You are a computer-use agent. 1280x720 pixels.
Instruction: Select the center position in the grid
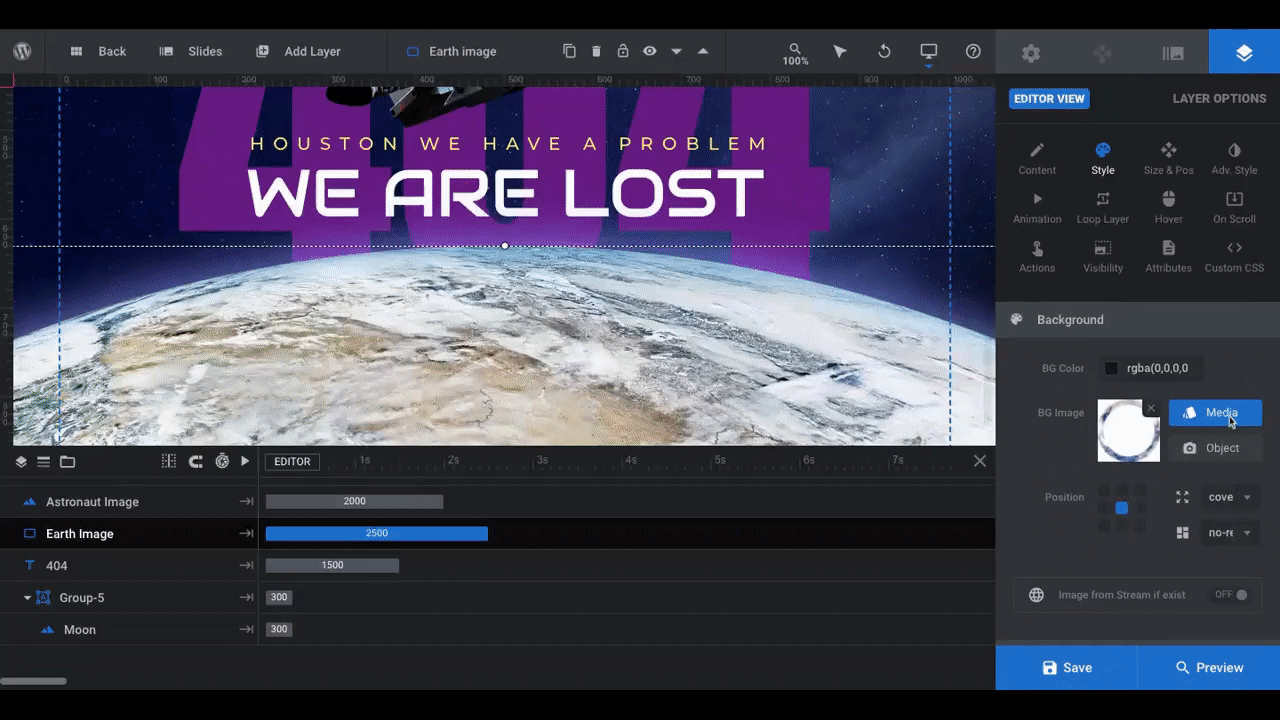[1122, 508]
